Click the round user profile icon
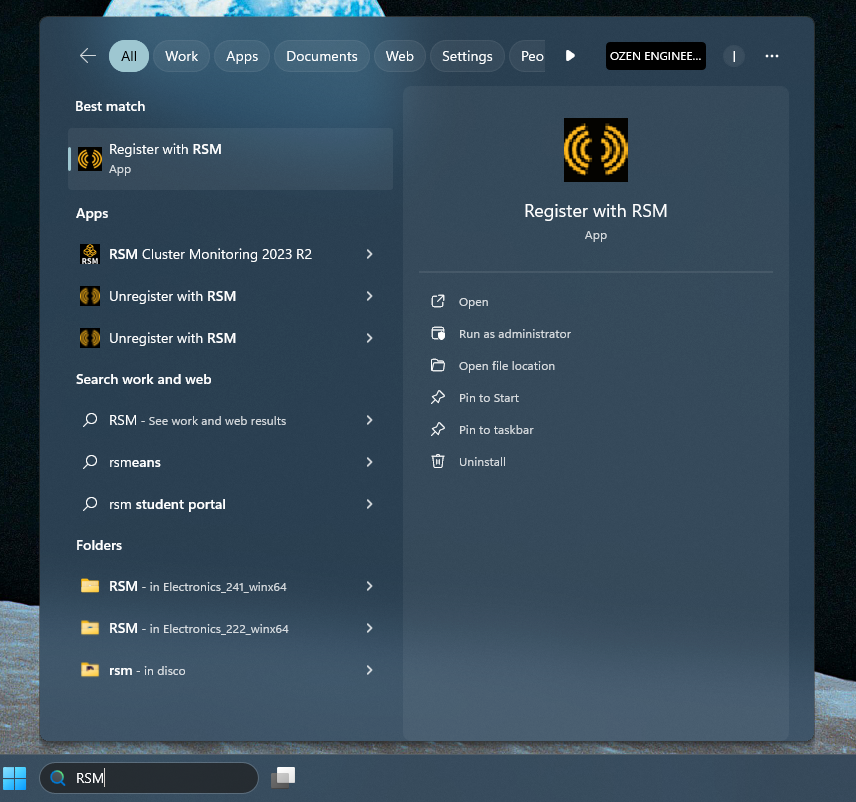Screen dimensions: 856x802 click(734, 56)
